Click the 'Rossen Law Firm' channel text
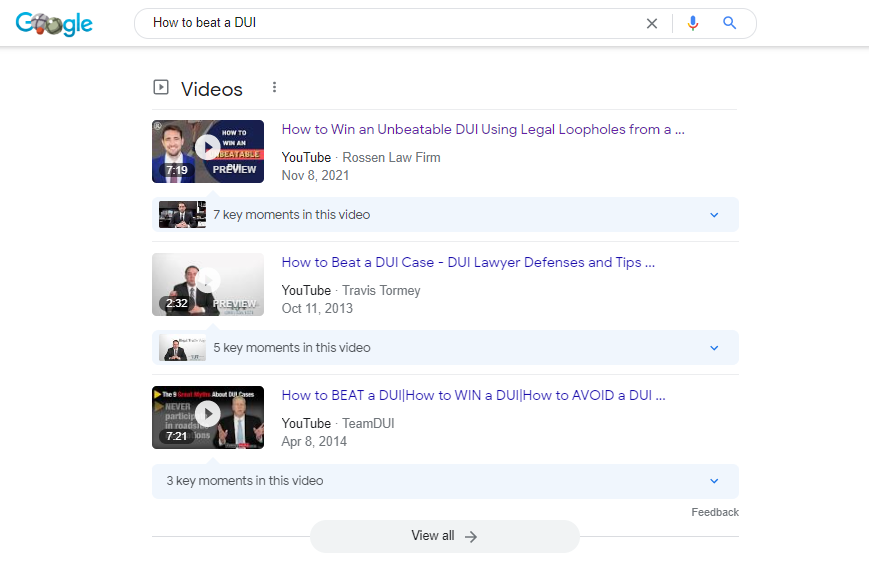Viewport: 869px width, 569px height. pyautogui.click(x=391, y=157)
